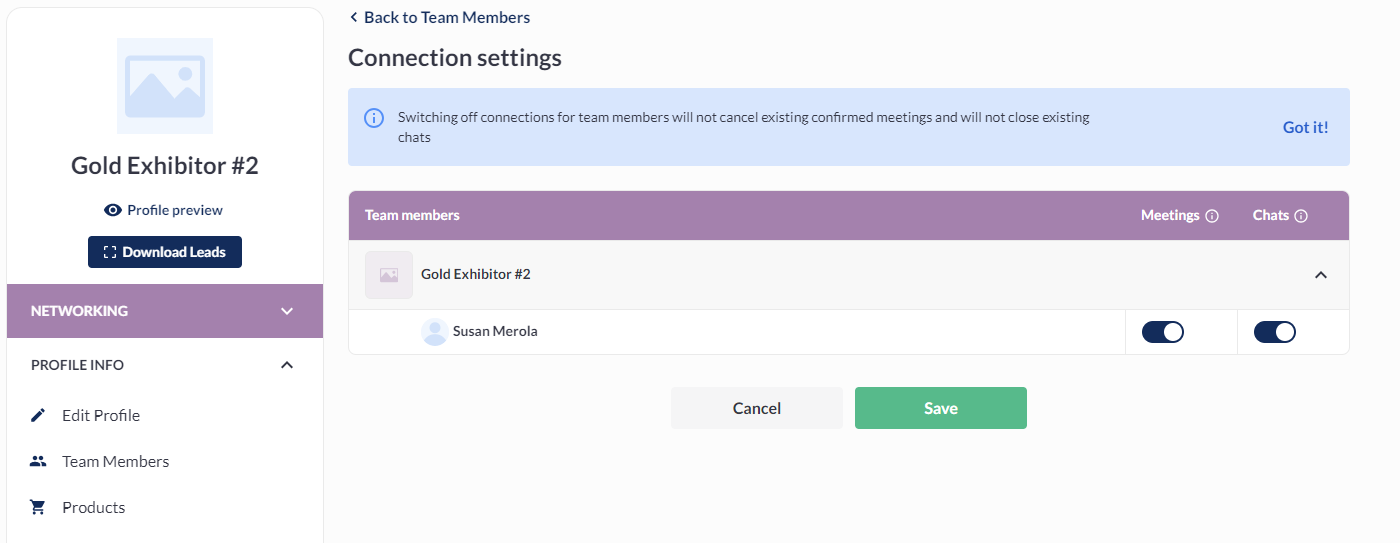
Task: Dismiss the notice with Got it!
Action: (x=1305, y=127)
